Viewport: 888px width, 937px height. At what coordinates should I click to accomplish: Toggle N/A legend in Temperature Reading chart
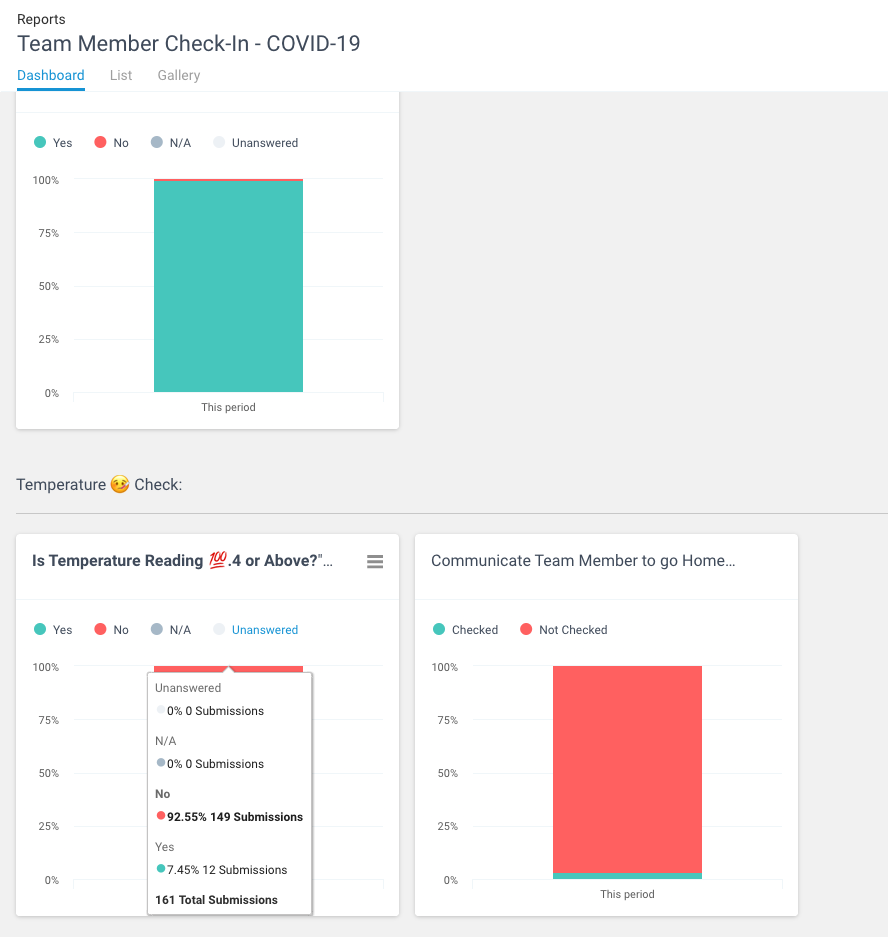(171, 630)
